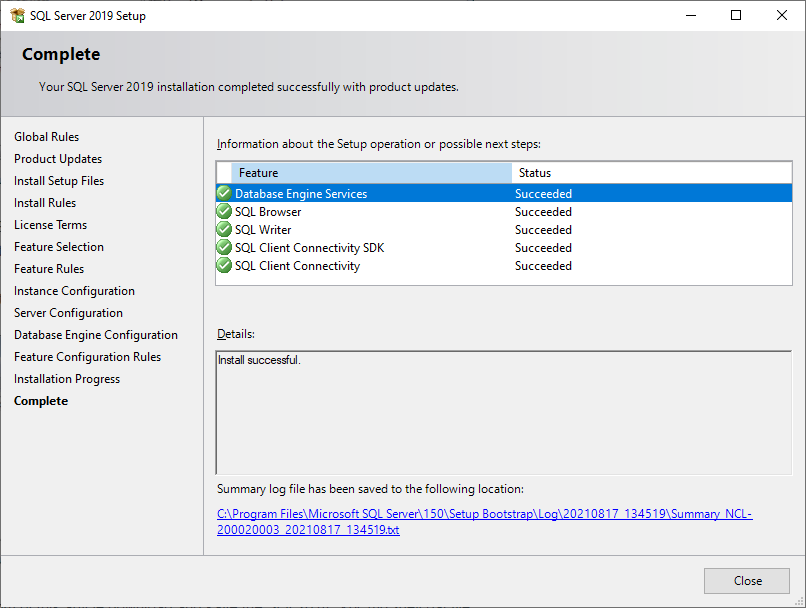806x608 pixels.
Task: Click the SQL Browser success icon
Action: tap(224, 211)
